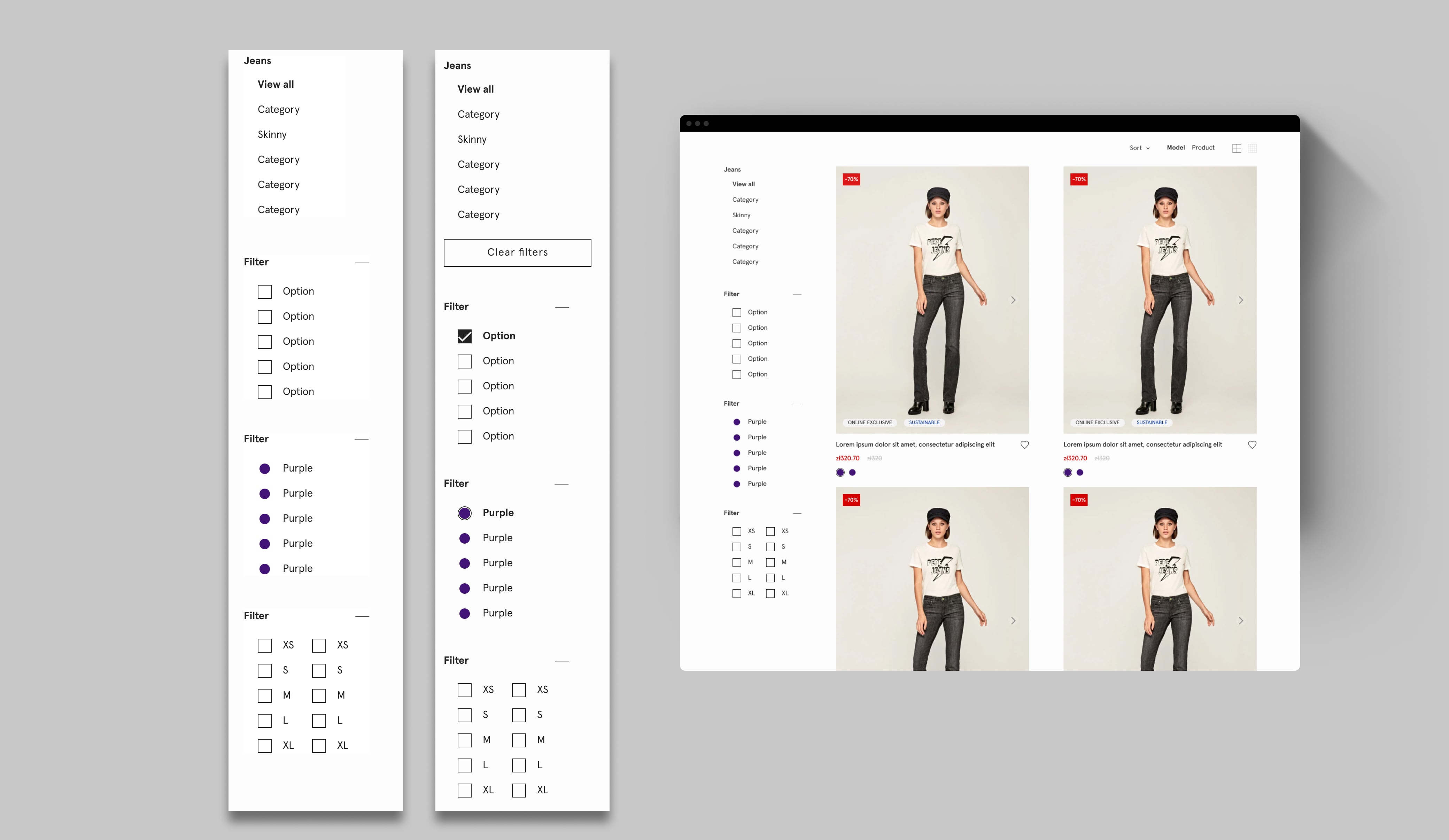The image size is (1449, 840).
Task: Switch to the dense small-grid view icon
Action: (x=1252, y=148)
